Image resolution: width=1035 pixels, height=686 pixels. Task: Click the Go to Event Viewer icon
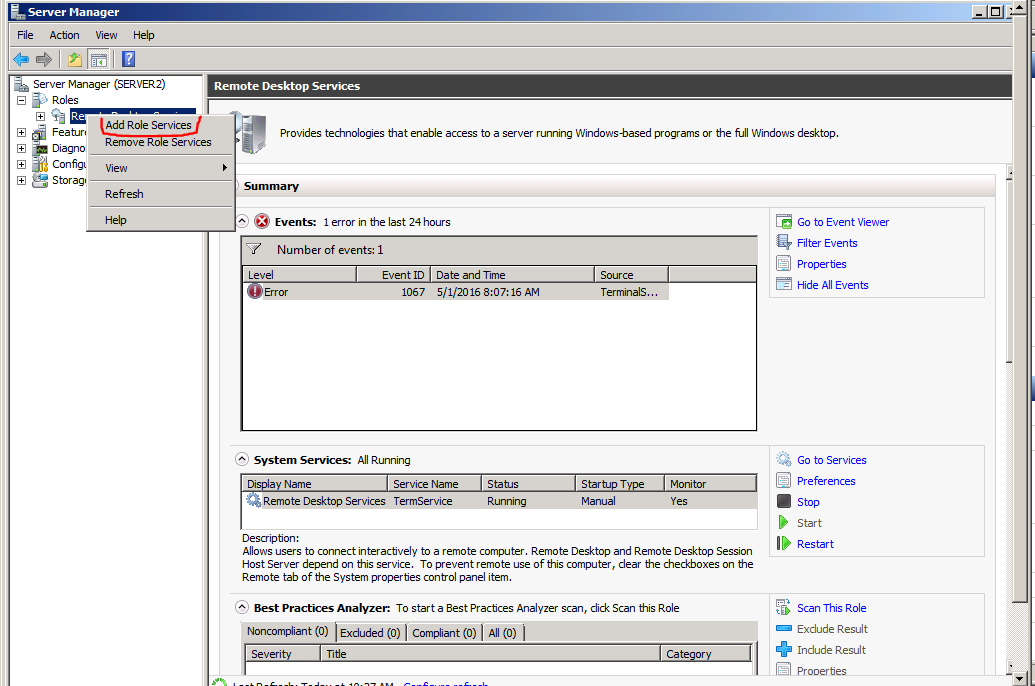click(784, 222)
